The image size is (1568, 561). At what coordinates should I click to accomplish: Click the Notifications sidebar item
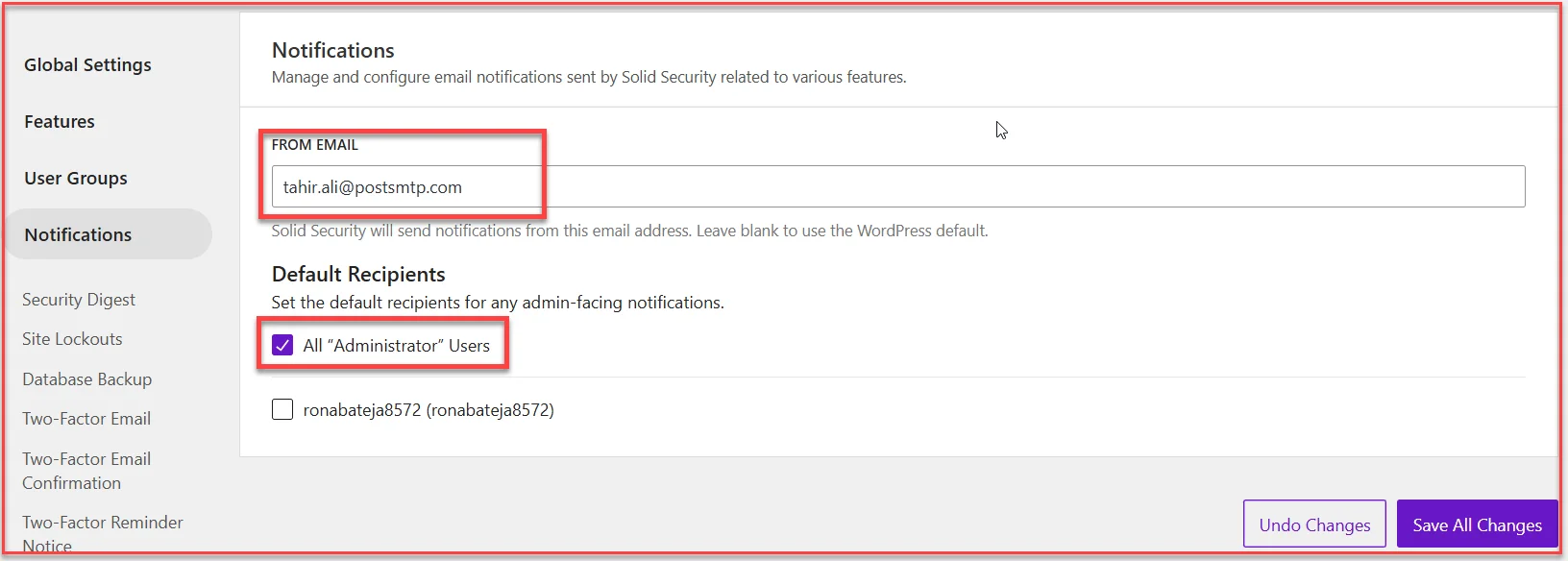(79, 235)
